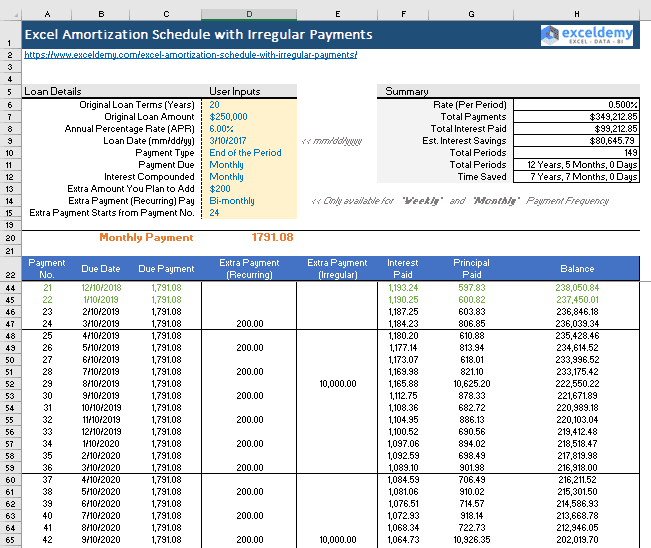This screenshot has height=548, width=651.
Task: Click the Monthly Payment value 1791.08
Action: pos(272,237)
